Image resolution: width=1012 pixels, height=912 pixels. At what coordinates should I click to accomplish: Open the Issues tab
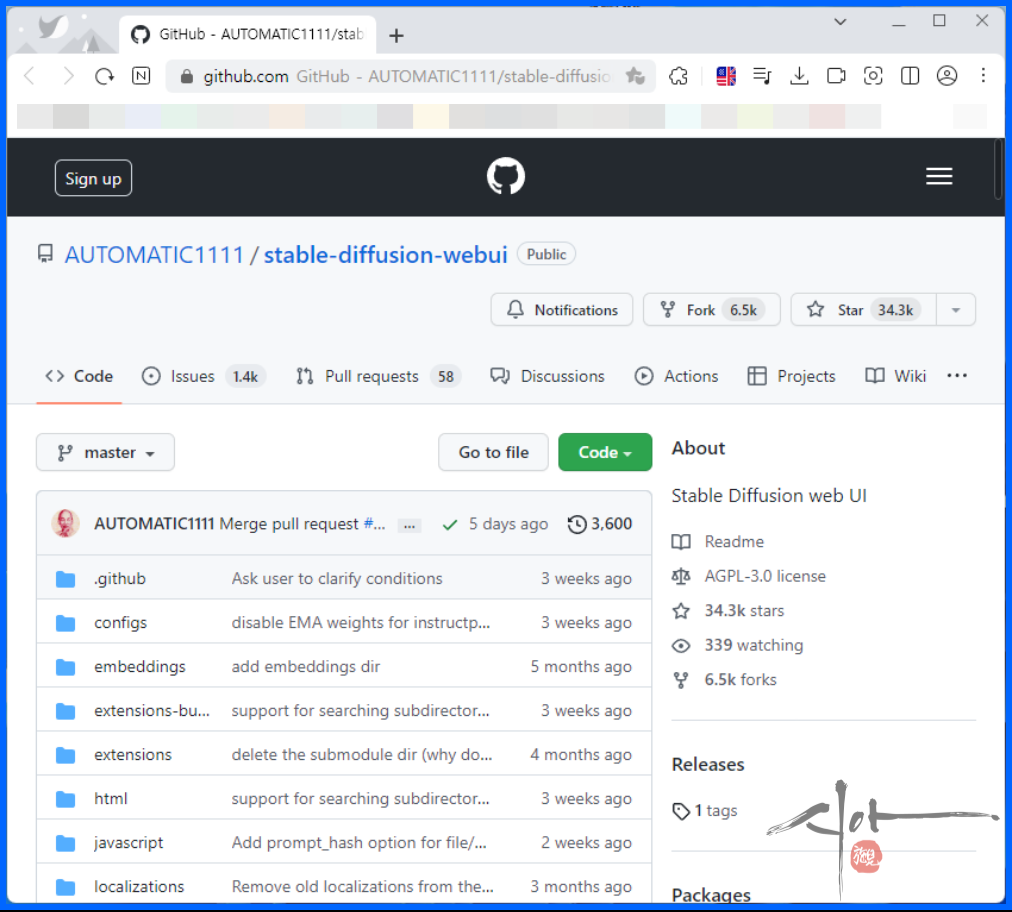(203, 376)
